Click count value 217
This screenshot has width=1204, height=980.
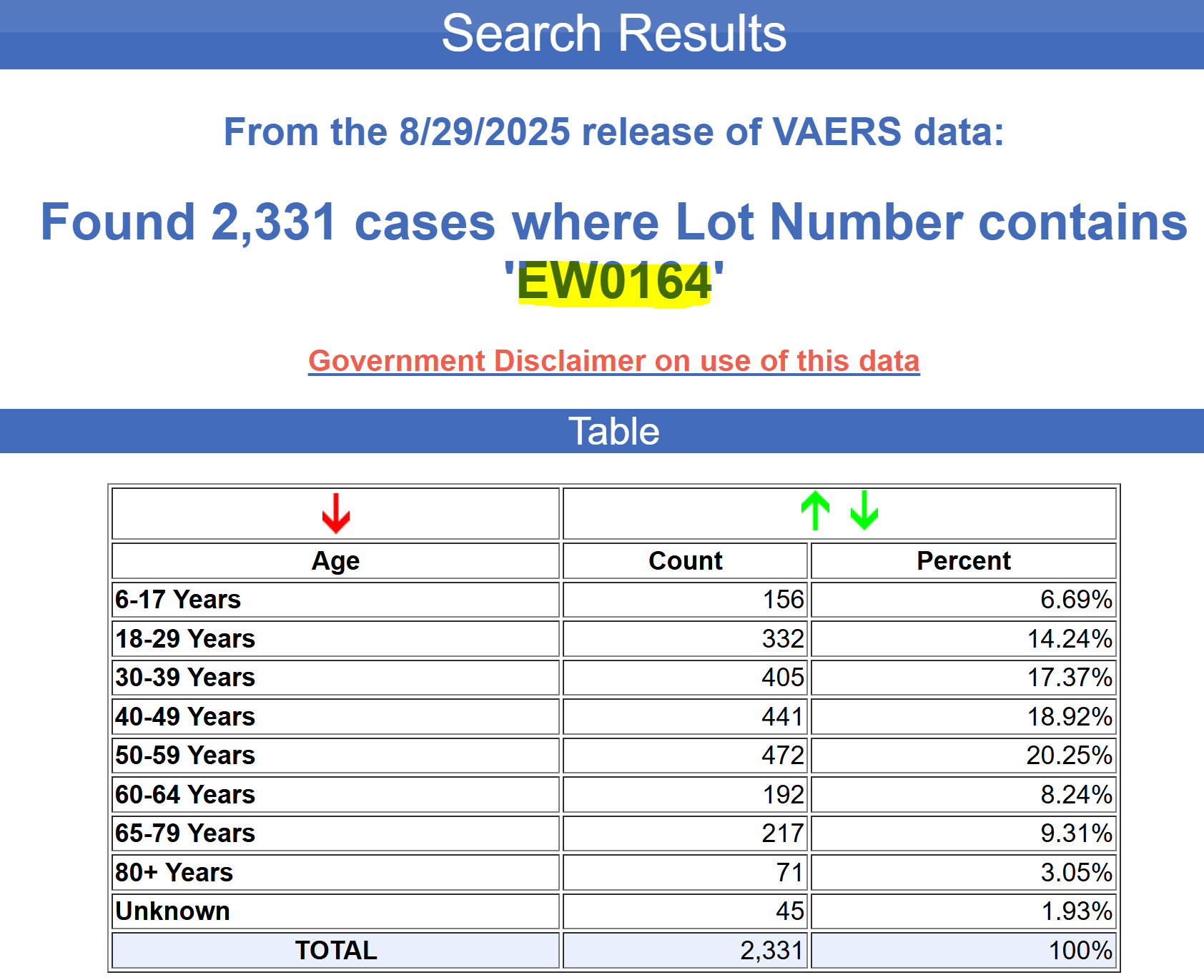click(783, 833)
